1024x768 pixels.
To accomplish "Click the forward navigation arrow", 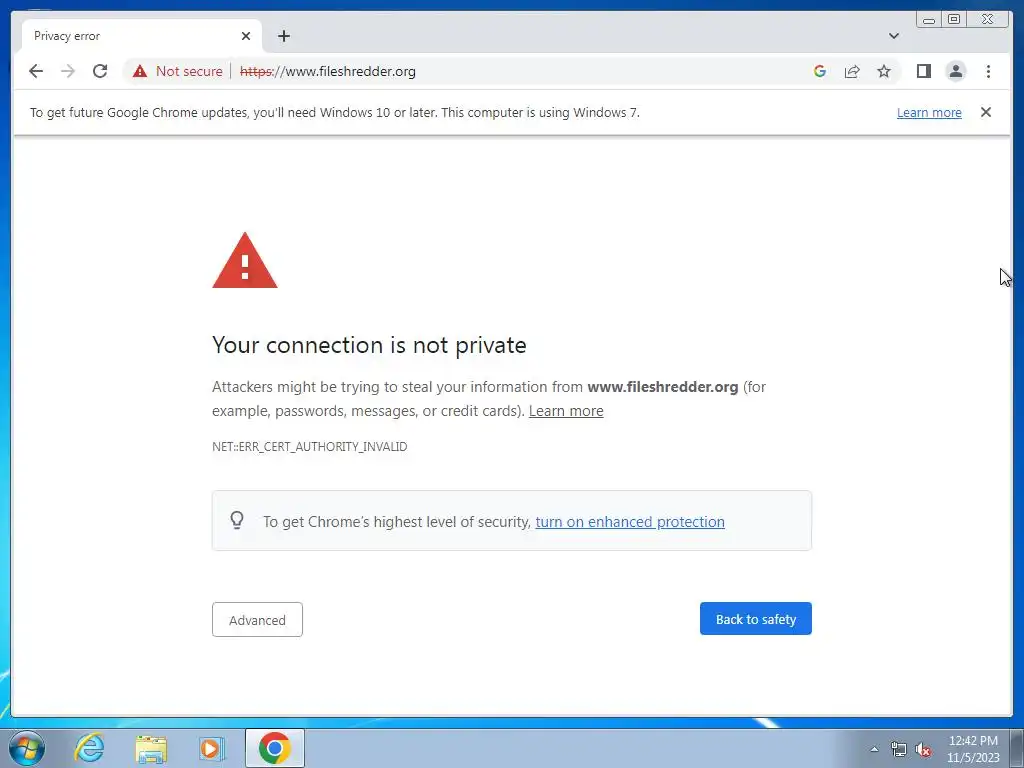I will [68, 71].
